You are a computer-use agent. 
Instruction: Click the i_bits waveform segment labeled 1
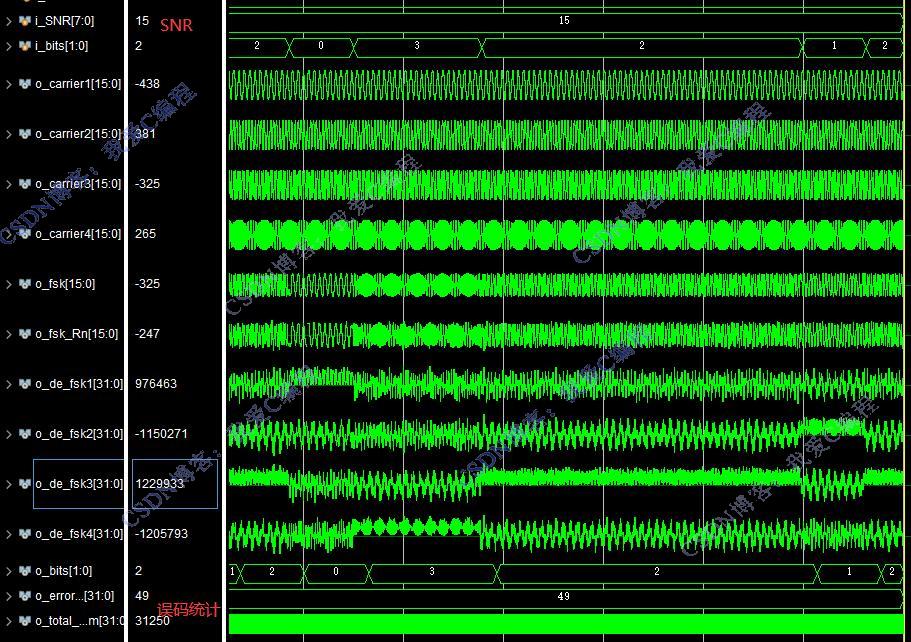(x=834, y=46)
